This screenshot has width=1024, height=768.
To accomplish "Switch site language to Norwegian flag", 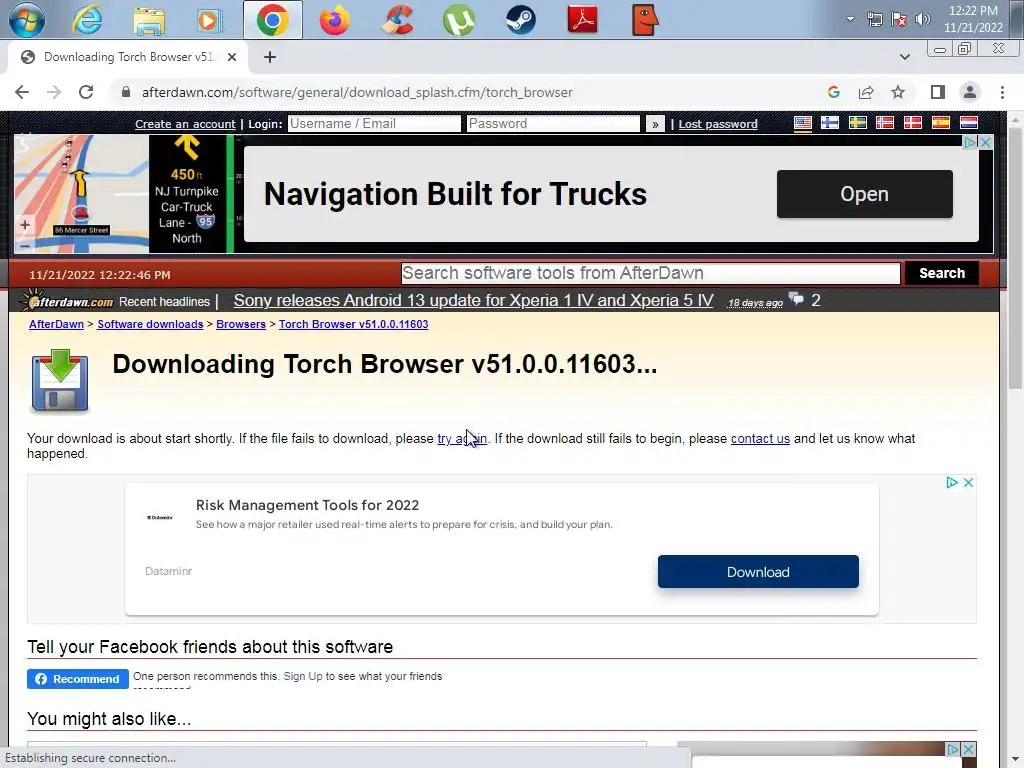I will (x=885, y=123).
